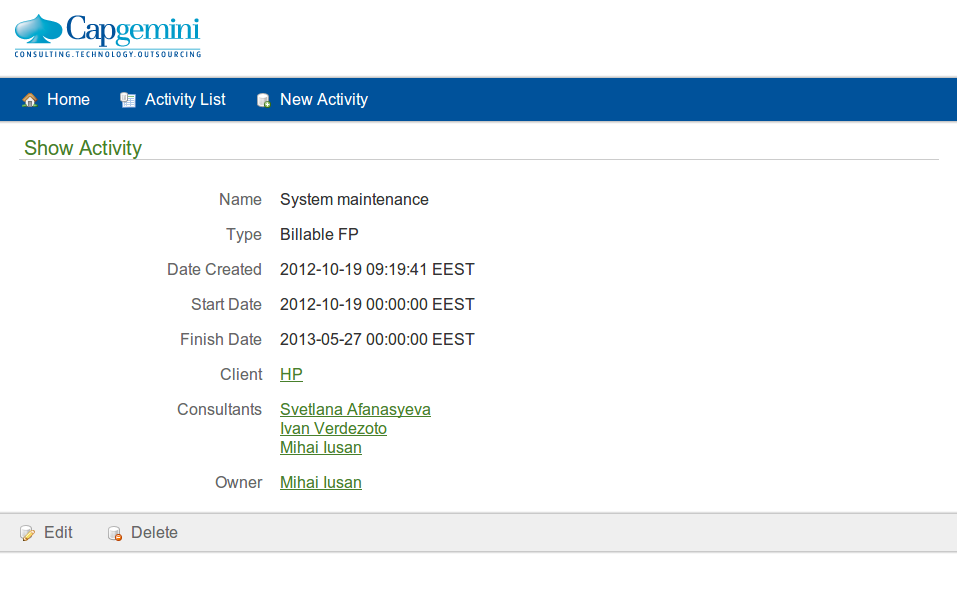Image resolution: width=957 pixels, height=608 pixels.
Task: Click the Owner's Mihai Iusan link
Action: click(320, 483)
